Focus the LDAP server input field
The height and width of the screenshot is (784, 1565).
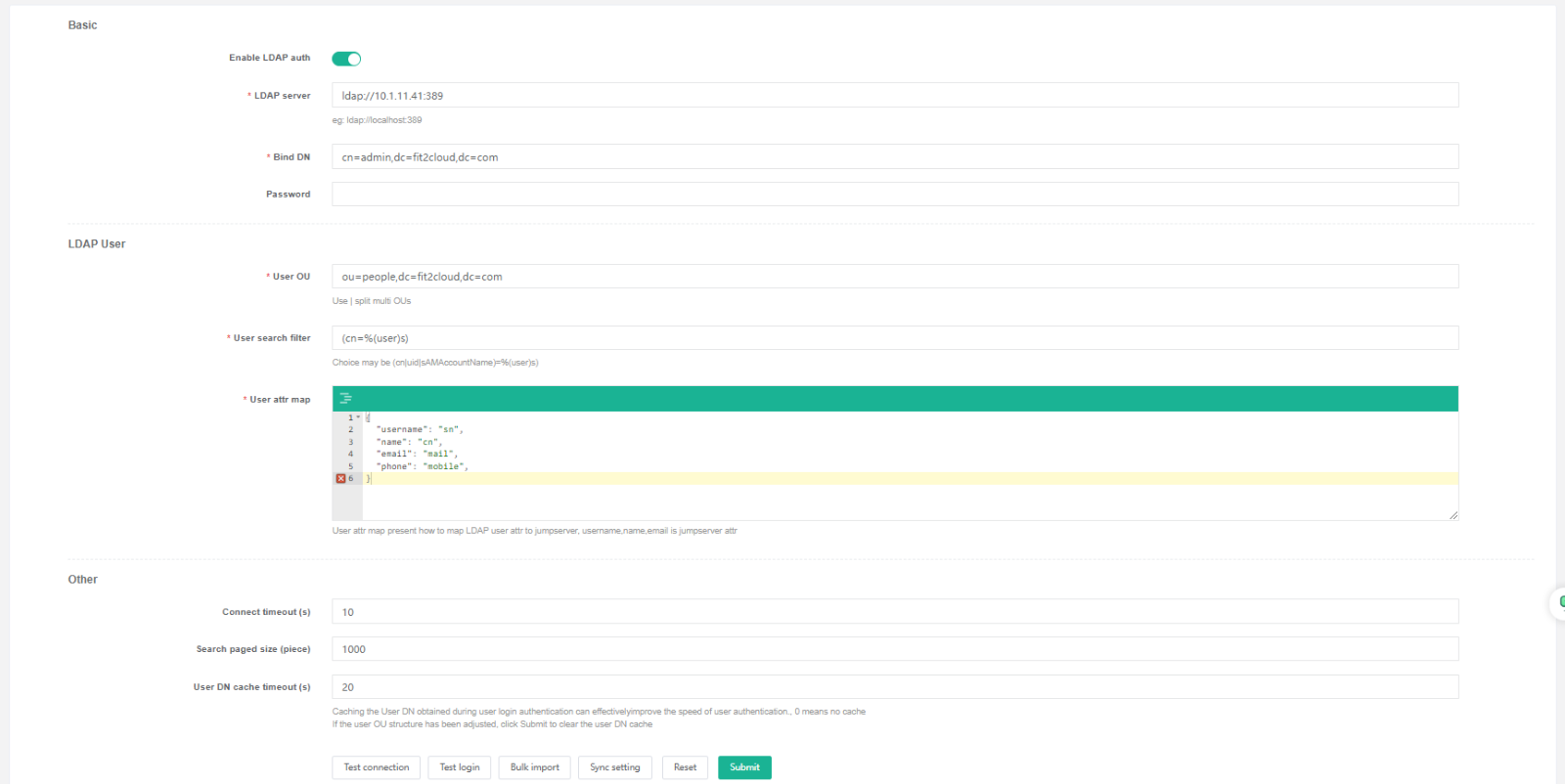tap(894, 96)
